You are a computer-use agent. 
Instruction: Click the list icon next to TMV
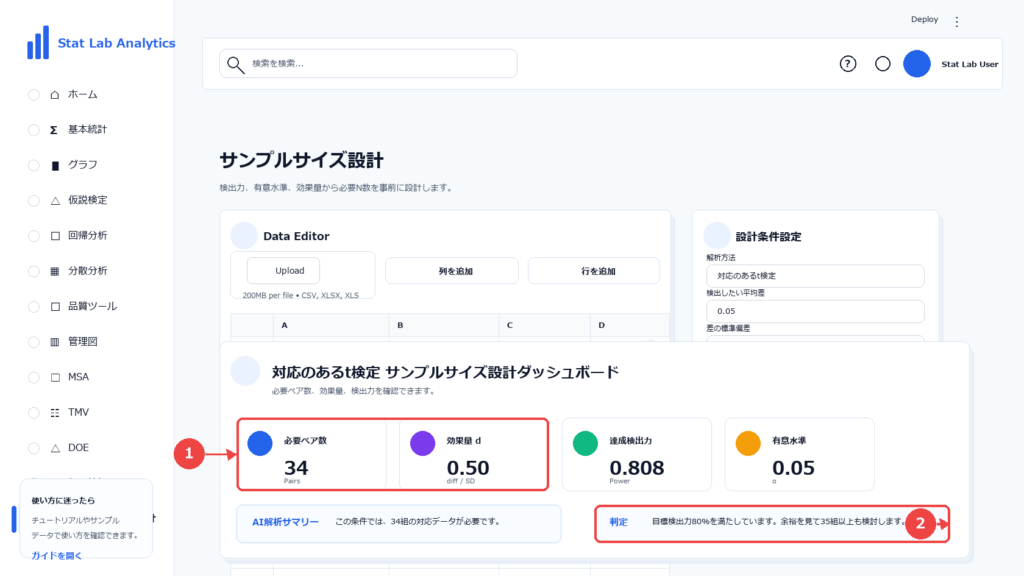[55, 412]
